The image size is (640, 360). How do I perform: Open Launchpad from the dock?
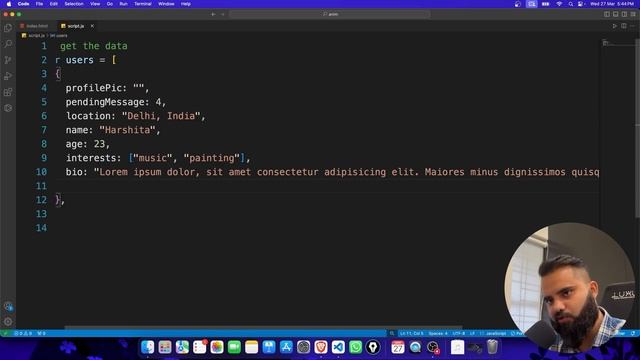coord(165,347)
